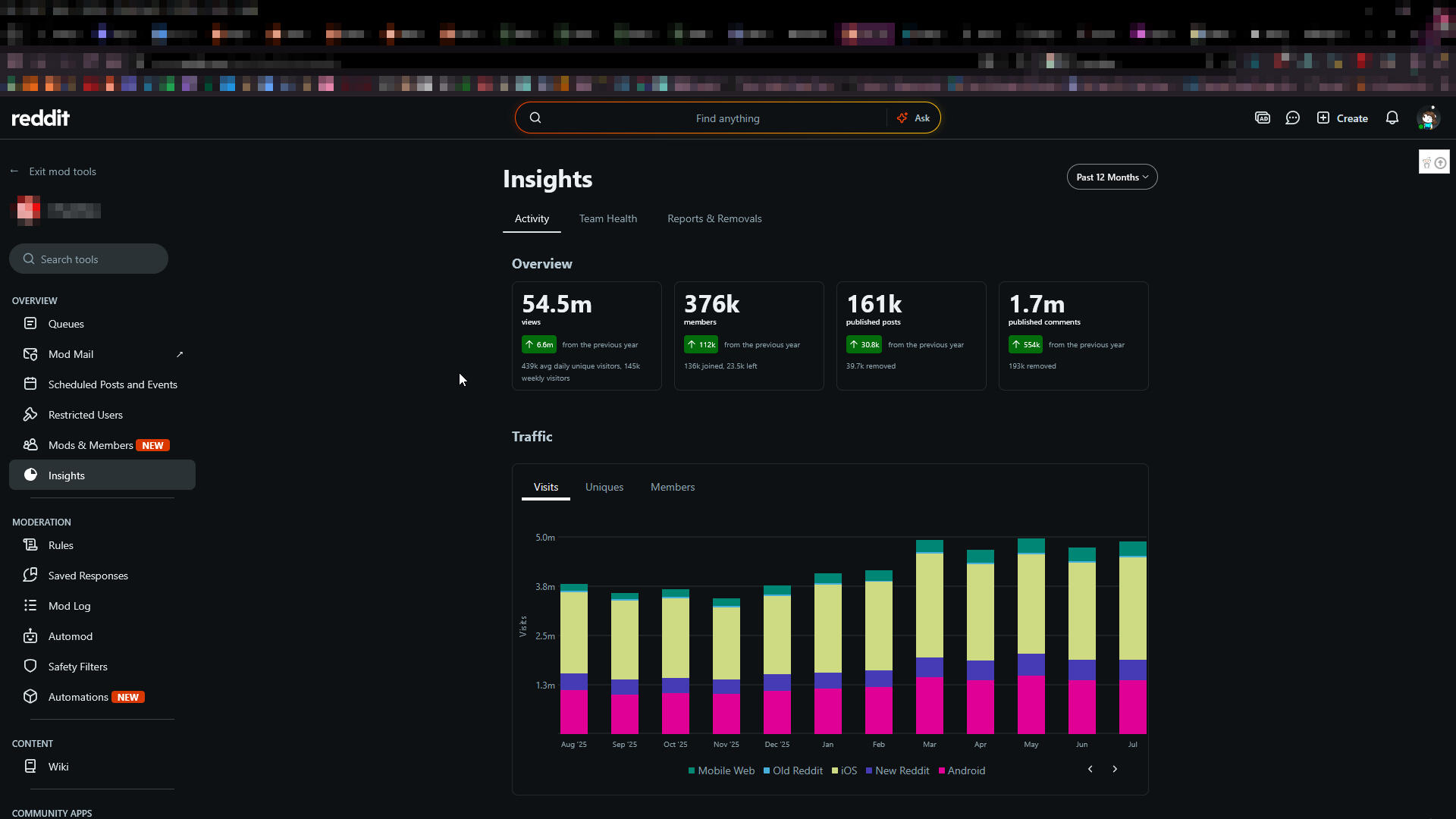Click the Mod Log list icon

tap(30, 606)
